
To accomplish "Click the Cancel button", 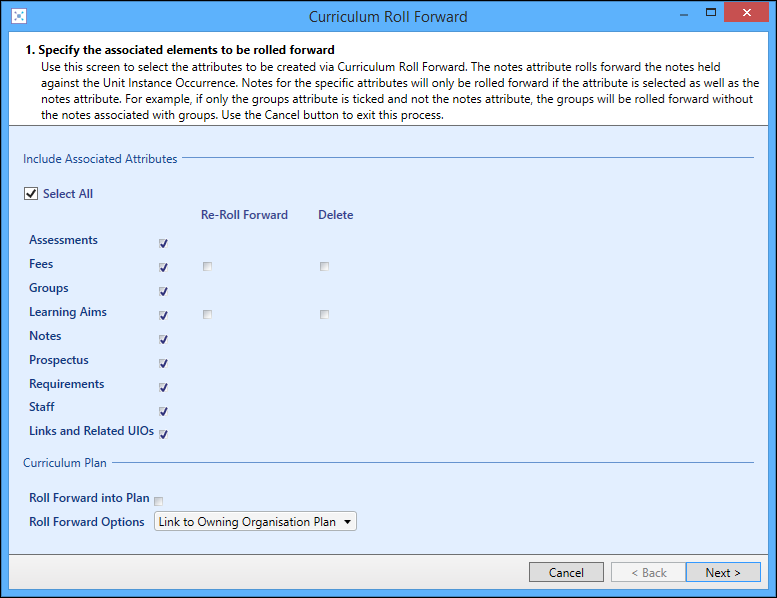I will coord(566,572).
